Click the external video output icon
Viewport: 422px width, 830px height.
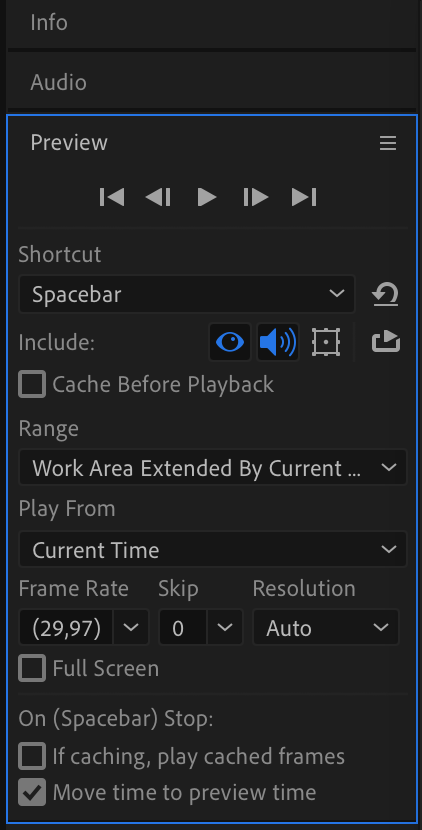[x=385, y=342]
